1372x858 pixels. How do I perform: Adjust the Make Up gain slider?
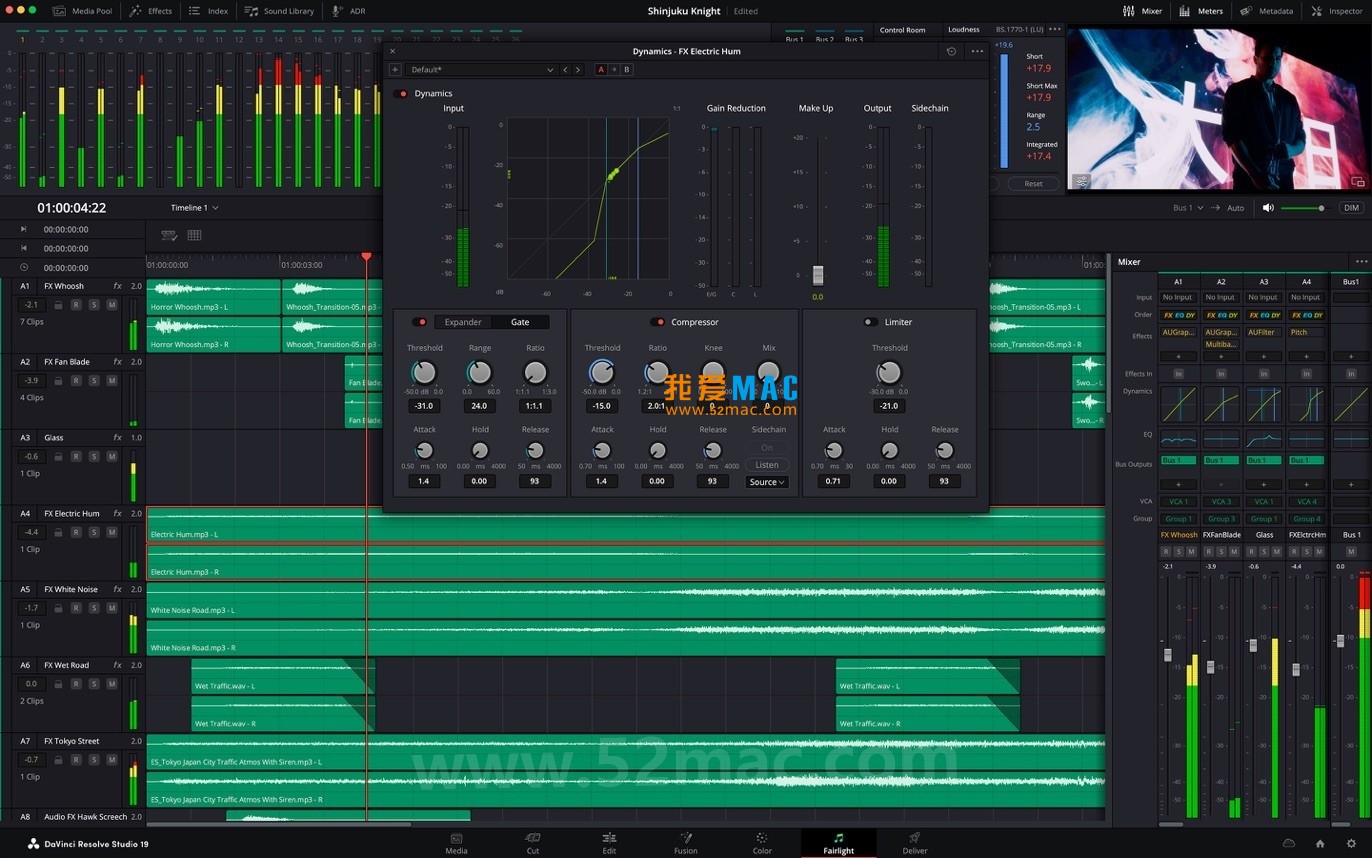coord(817,275)
